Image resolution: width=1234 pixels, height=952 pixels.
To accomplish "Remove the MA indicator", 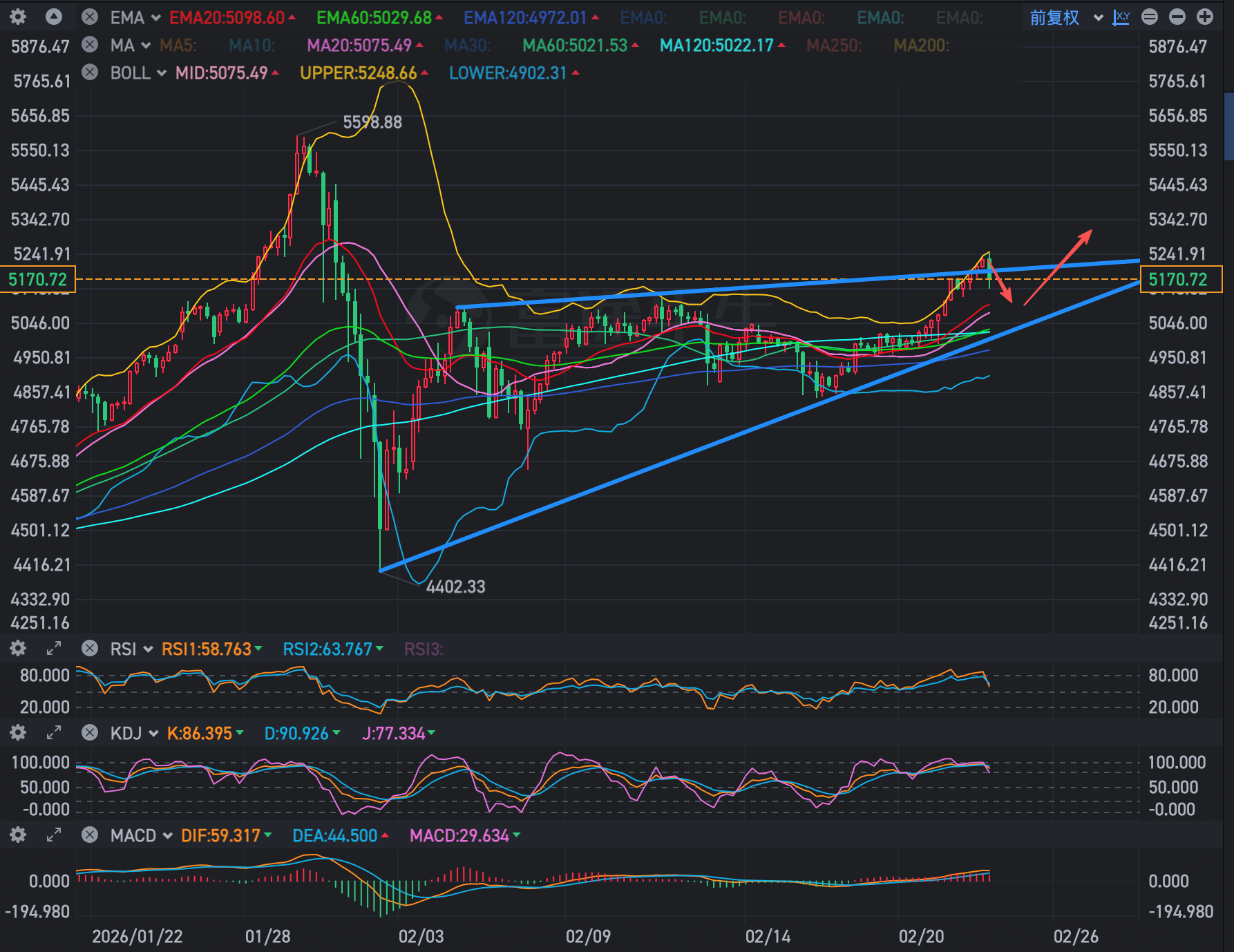I will pyautogui.click(x=90, y=45).
